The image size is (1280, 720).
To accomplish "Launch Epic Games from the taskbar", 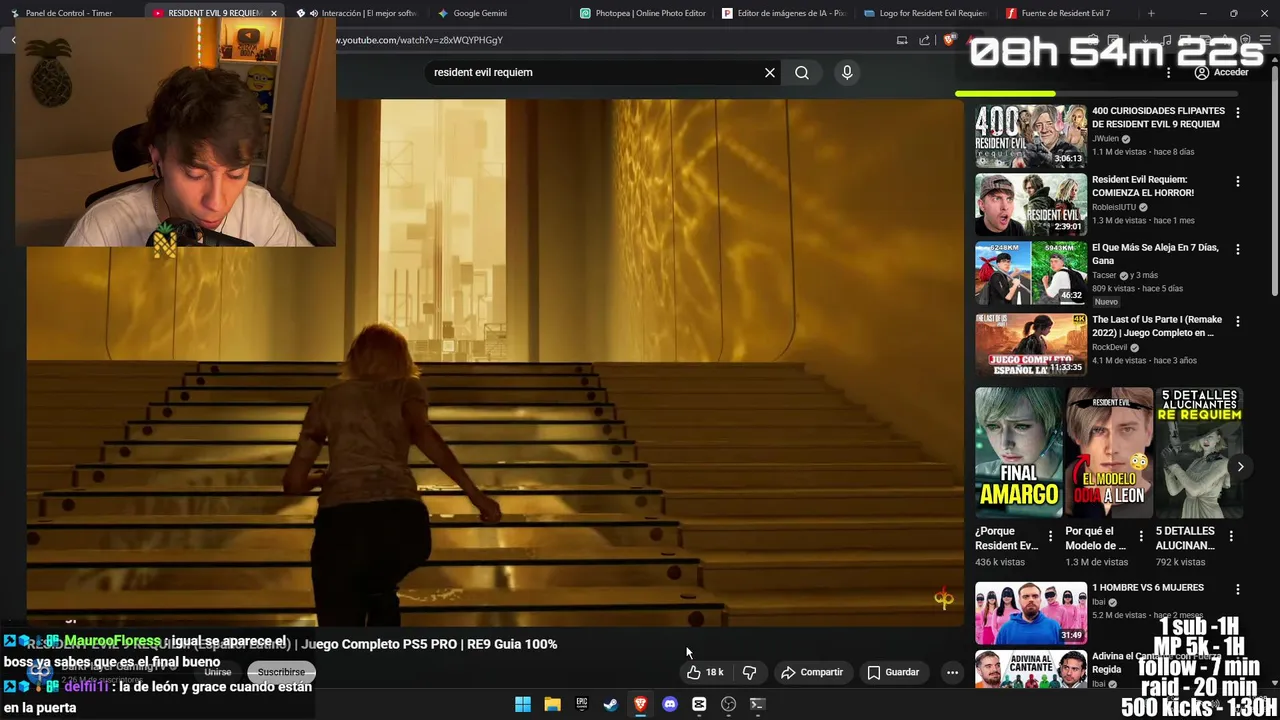I will pyautogui.click(x=581, y=704).
